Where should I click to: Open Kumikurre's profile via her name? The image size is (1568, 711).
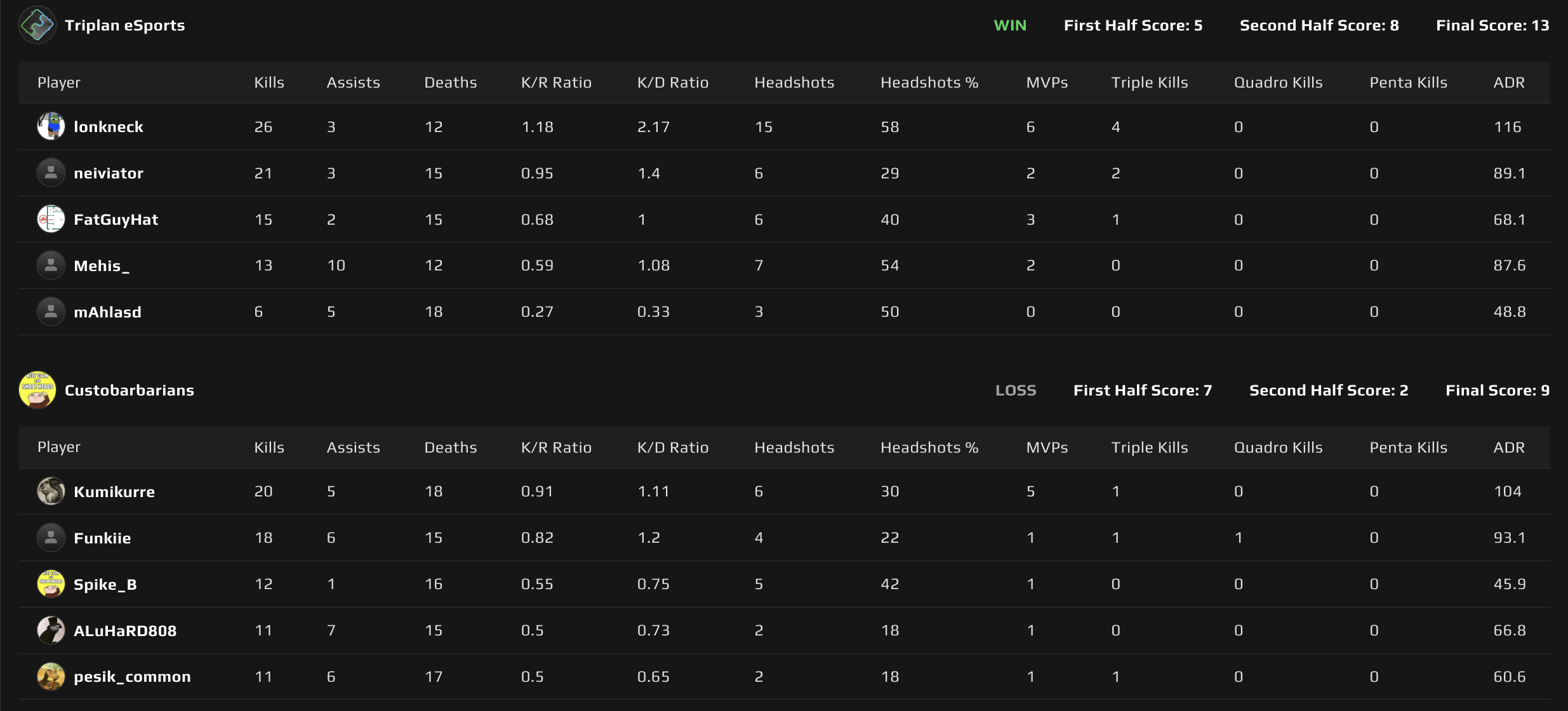click(114, 491)
